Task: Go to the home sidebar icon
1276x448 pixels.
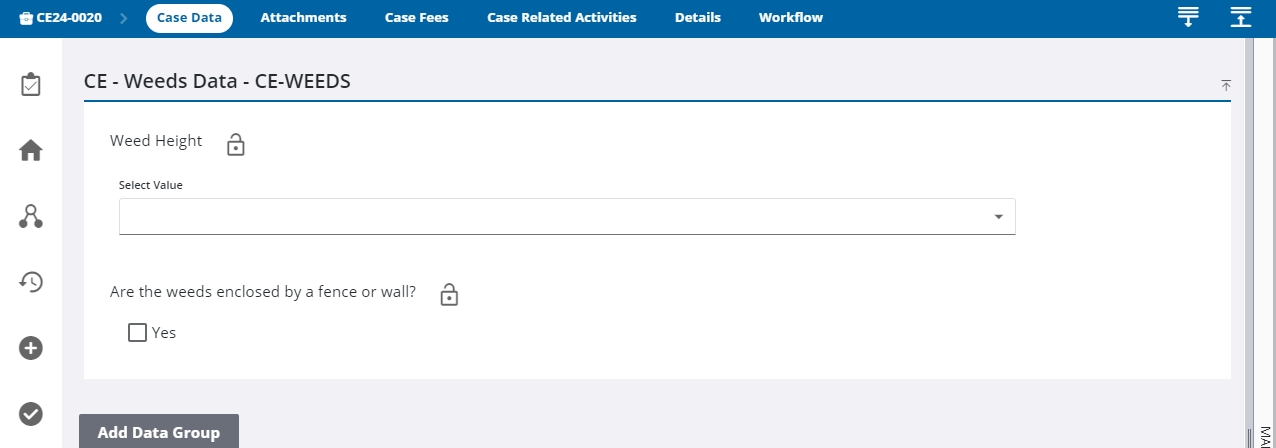Action: [x=31, y=151]
